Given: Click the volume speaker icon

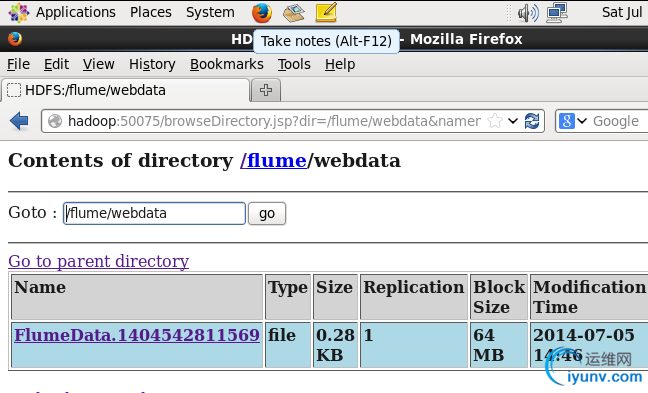Looking at the screenshot, I should (x=528, y=13).
